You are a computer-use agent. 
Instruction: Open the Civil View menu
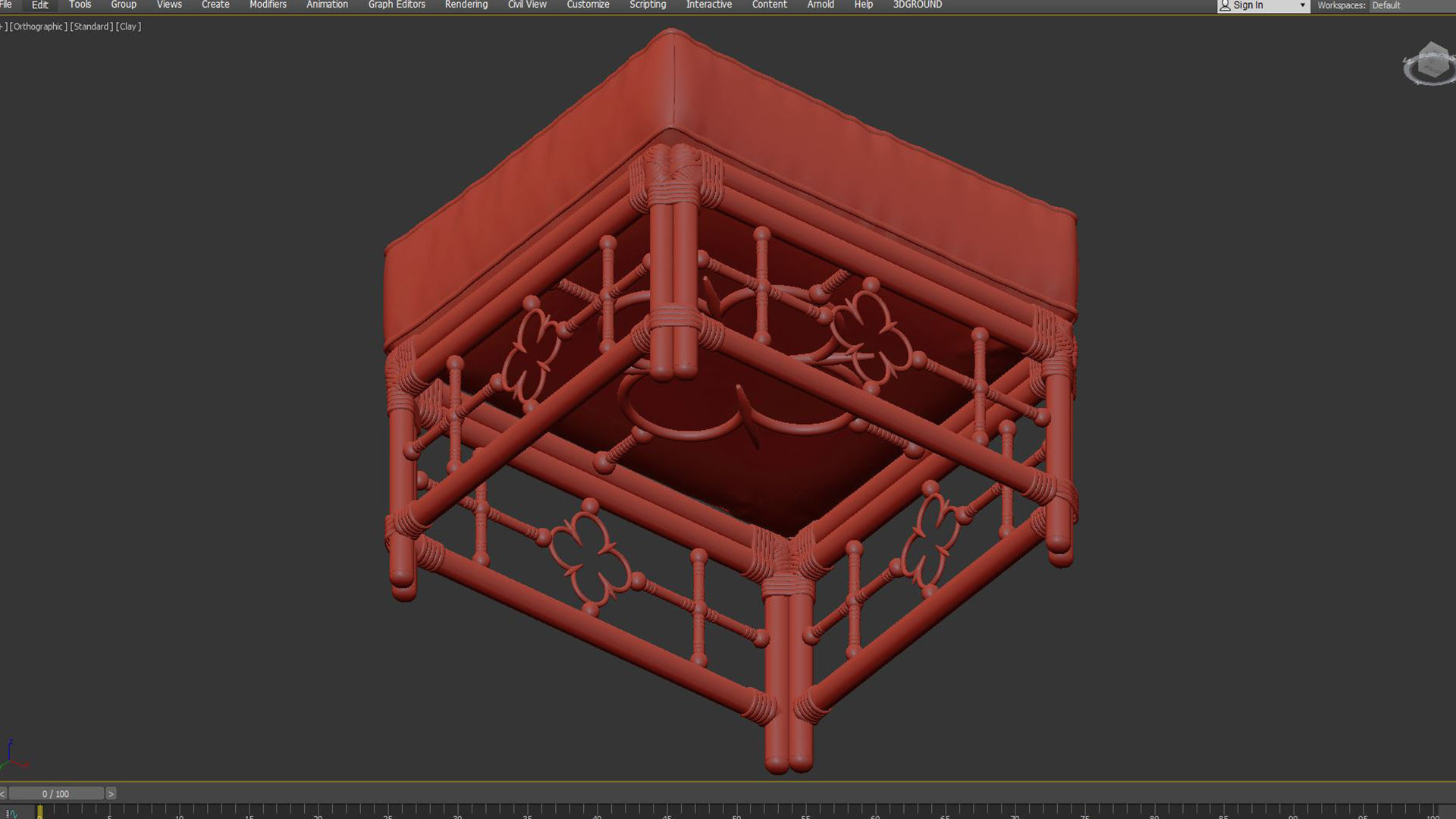527,5
